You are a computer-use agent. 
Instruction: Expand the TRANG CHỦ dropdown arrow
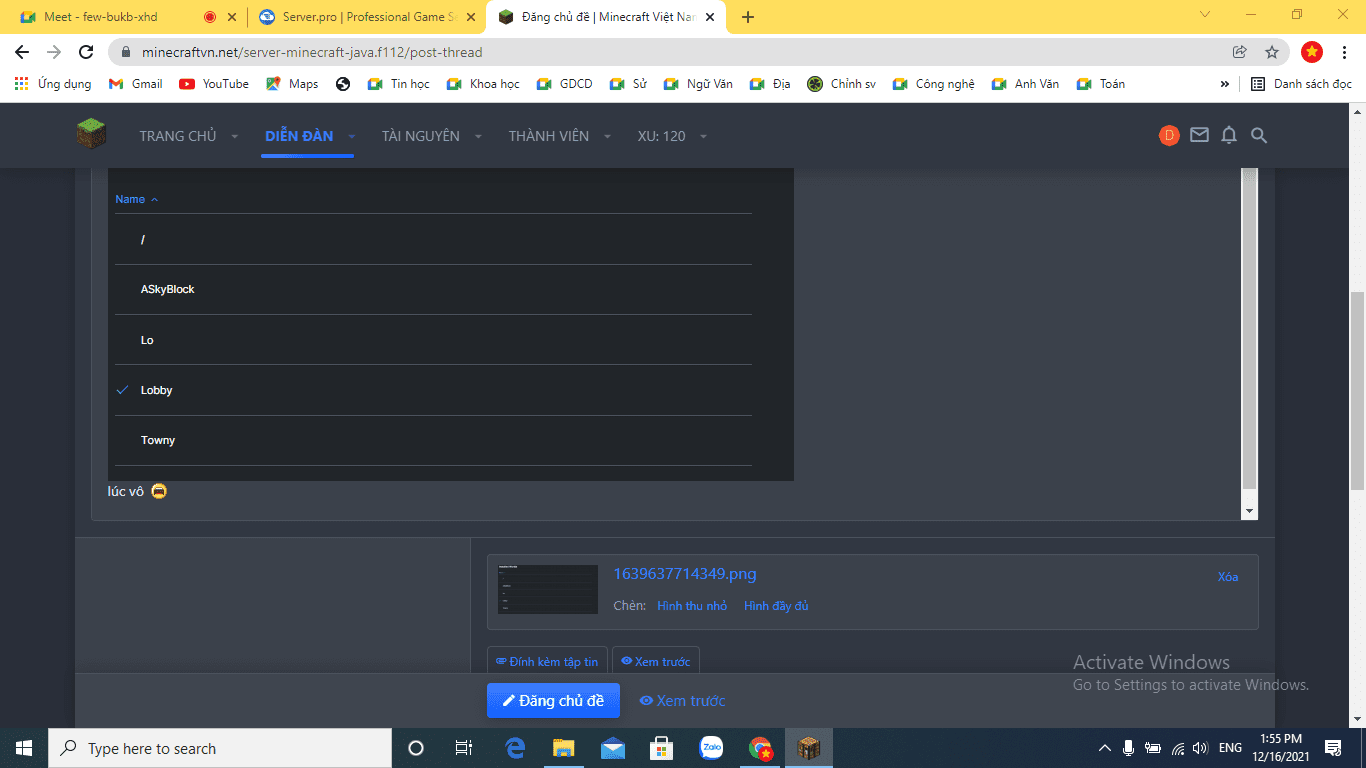coord(234,136)
